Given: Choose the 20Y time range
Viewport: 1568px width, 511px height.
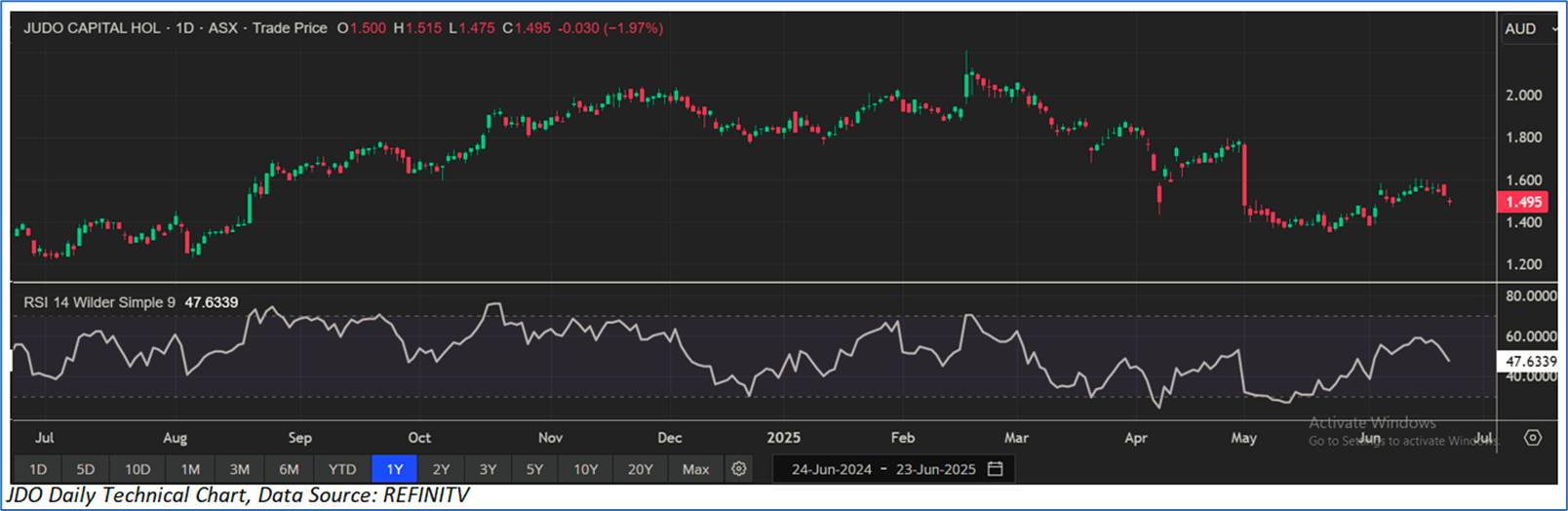Looking at the screenshot, I should point(640,469).
